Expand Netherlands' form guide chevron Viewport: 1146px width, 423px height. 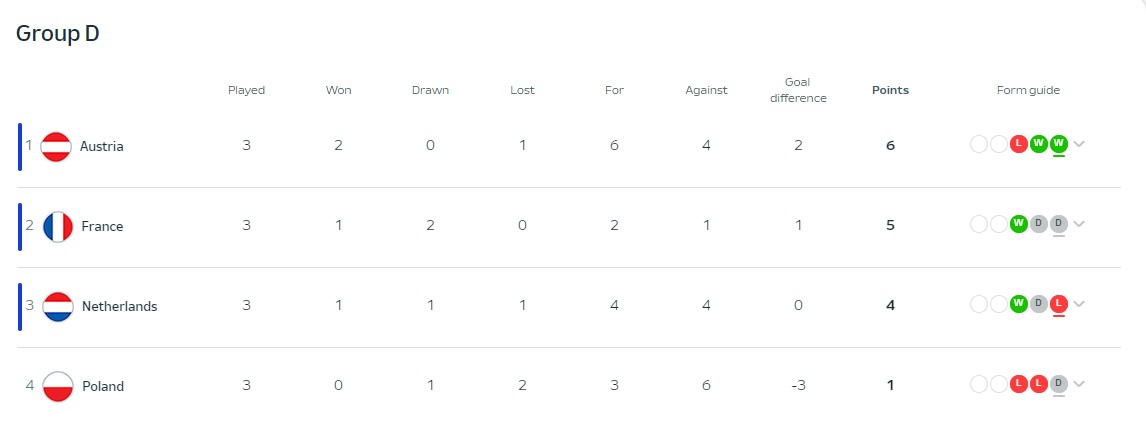1079,304
